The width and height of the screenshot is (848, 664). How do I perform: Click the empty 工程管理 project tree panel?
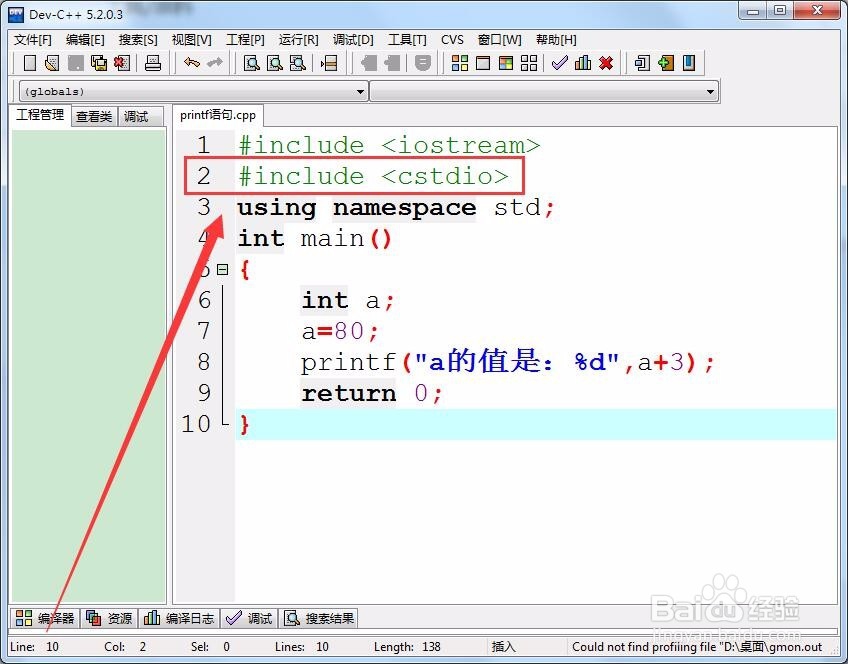(89, 366)
